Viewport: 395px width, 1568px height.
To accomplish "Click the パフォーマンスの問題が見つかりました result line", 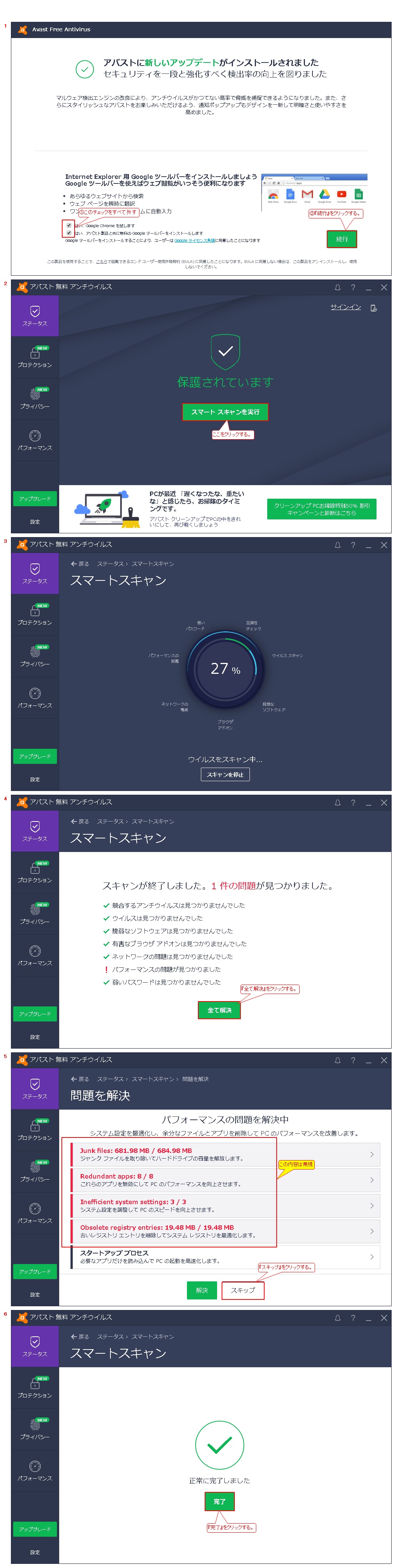I will [163, 969].
